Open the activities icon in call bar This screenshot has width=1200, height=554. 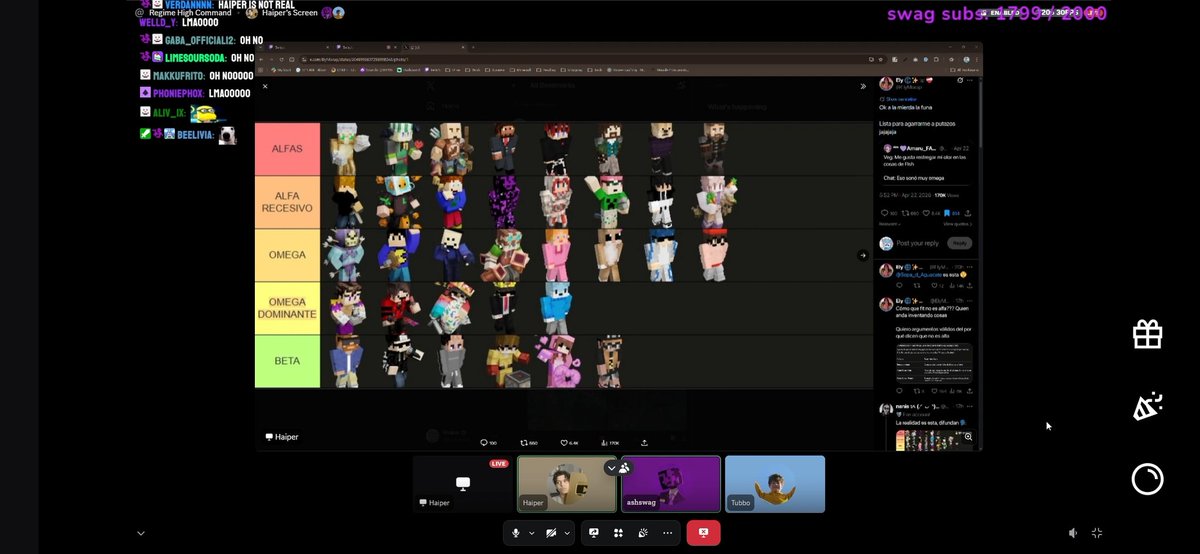(x=618, y=533)
